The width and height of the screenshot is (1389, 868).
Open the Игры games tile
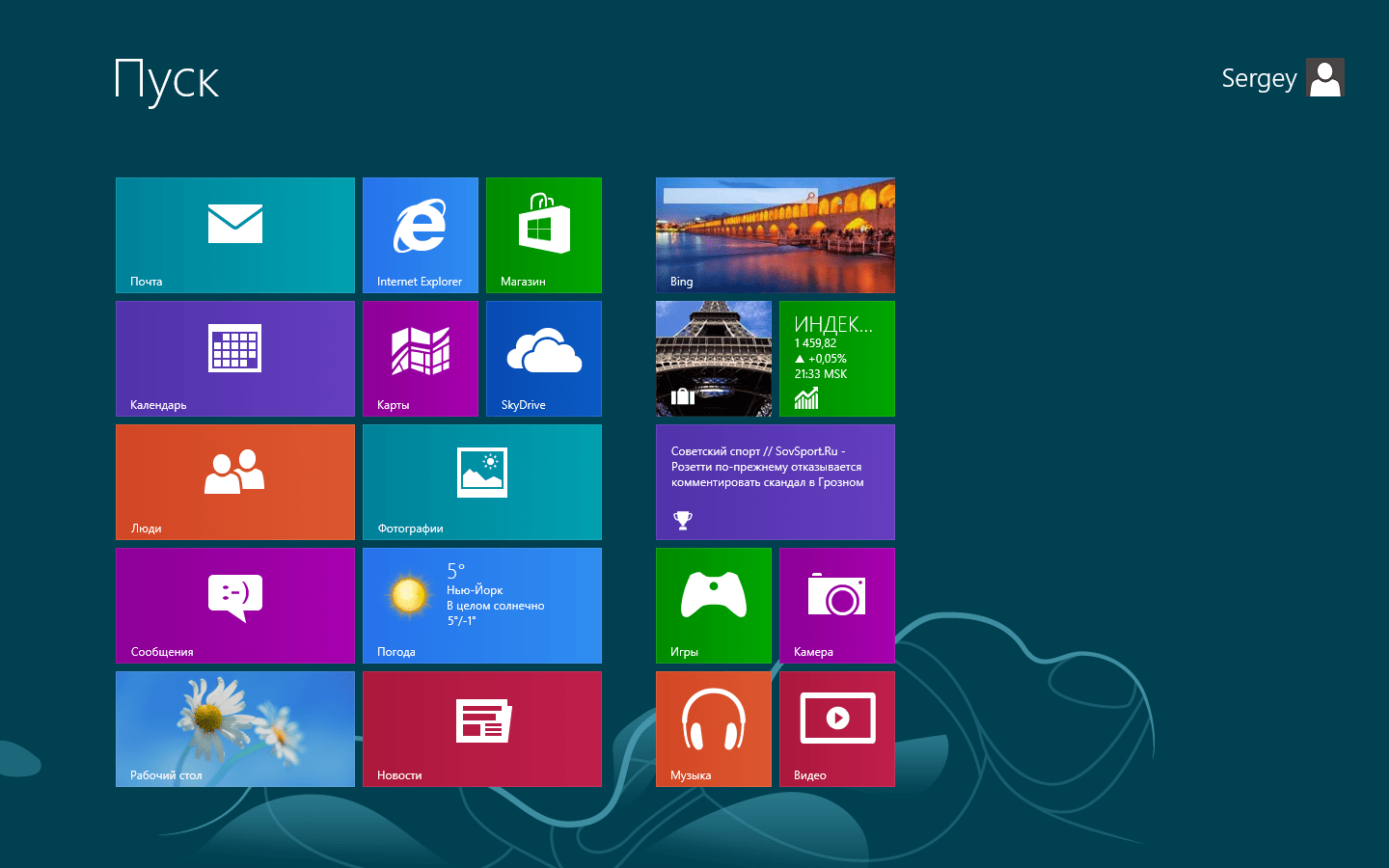tap(714, 606)
